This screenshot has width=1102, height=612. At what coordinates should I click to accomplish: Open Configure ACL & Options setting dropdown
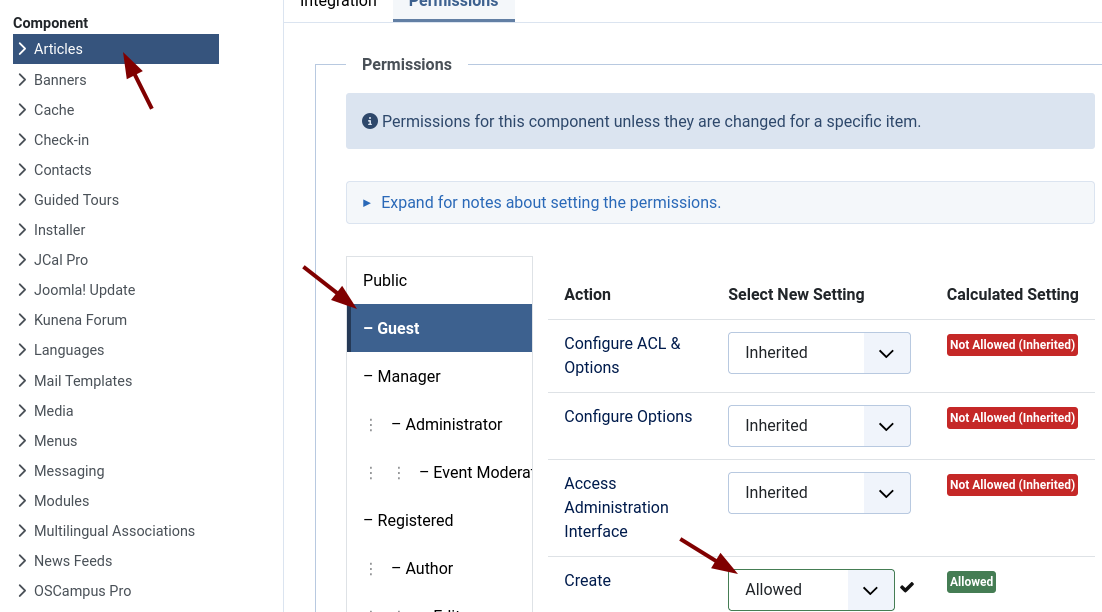(818, 353)
